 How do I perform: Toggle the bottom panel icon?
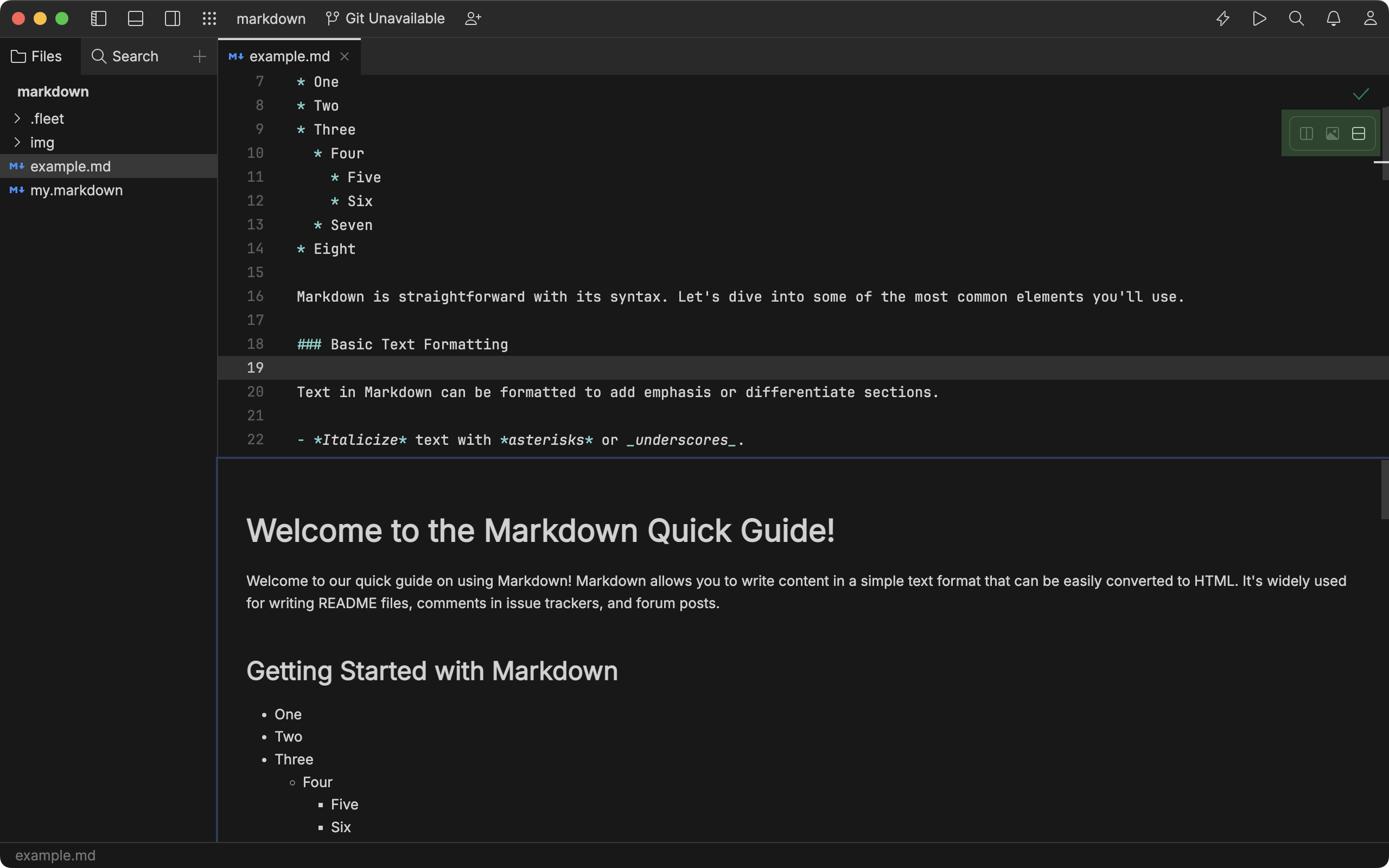[x=136, y=18]
